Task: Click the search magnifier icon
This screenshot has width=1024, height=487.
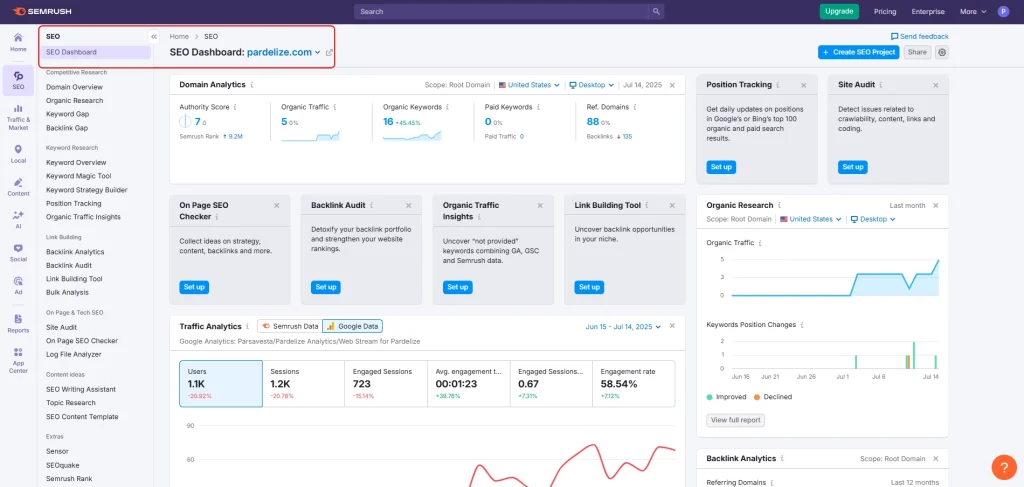Action: 656,12
